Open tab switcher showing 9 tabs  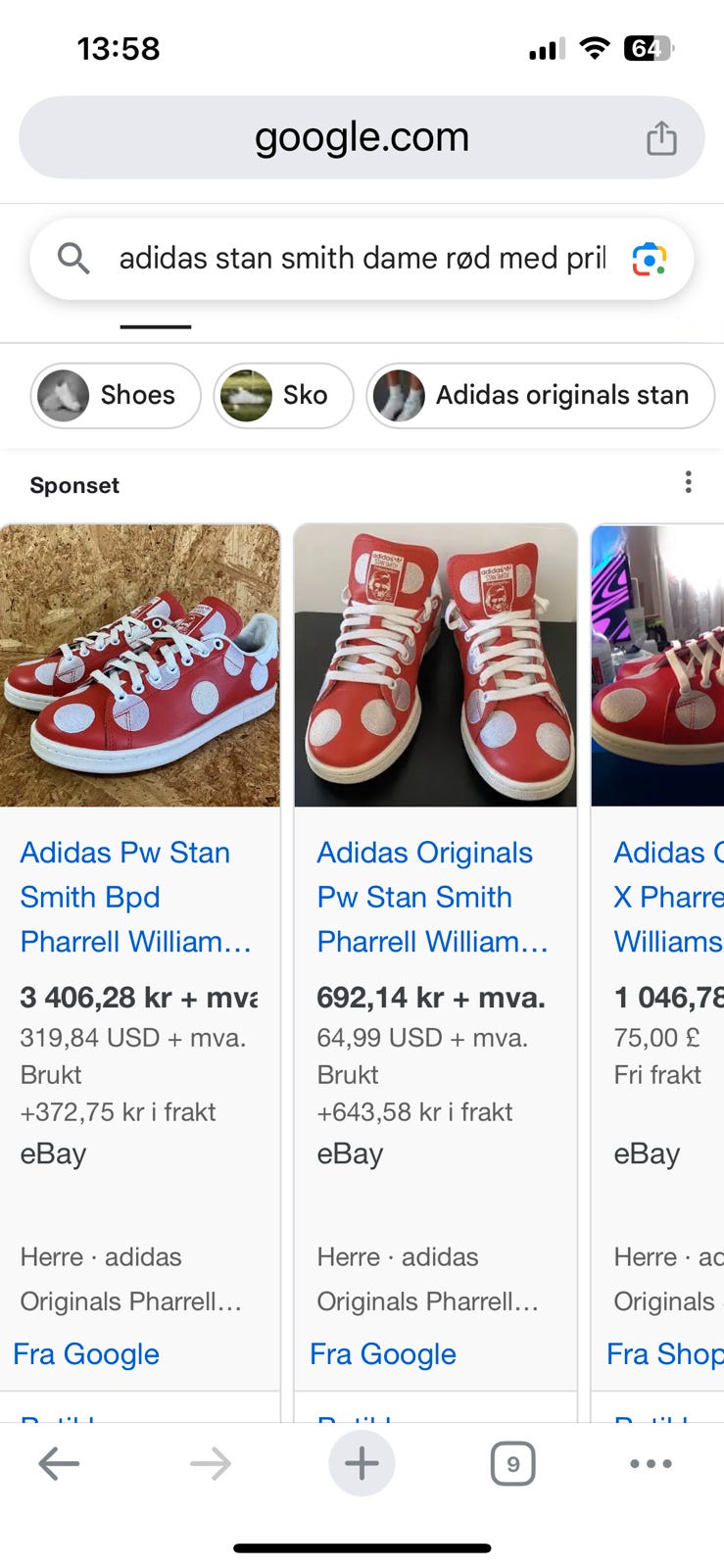tap(512, 1464)
